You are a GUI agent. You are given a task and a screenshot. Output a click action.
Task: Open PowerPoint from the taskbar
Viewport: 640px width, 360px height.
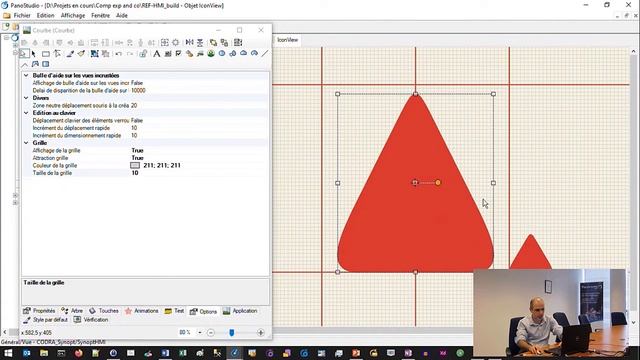[x=356, y=353]
